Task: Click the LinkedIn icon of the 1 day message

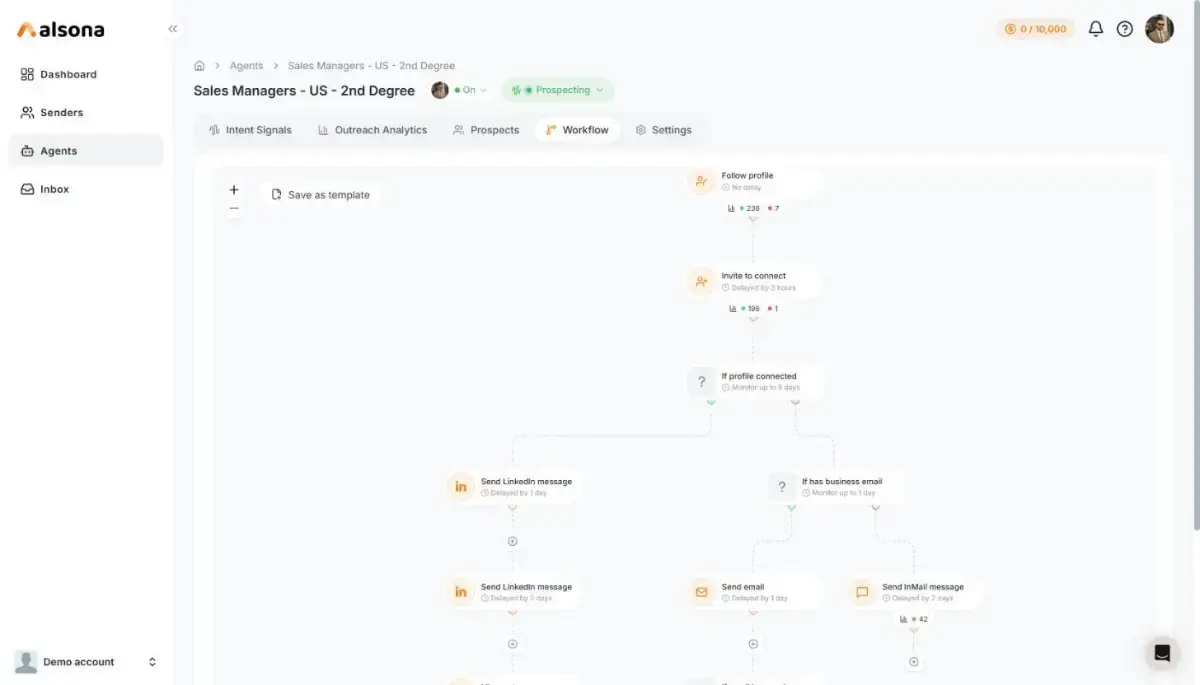Action: coord(460,487)
